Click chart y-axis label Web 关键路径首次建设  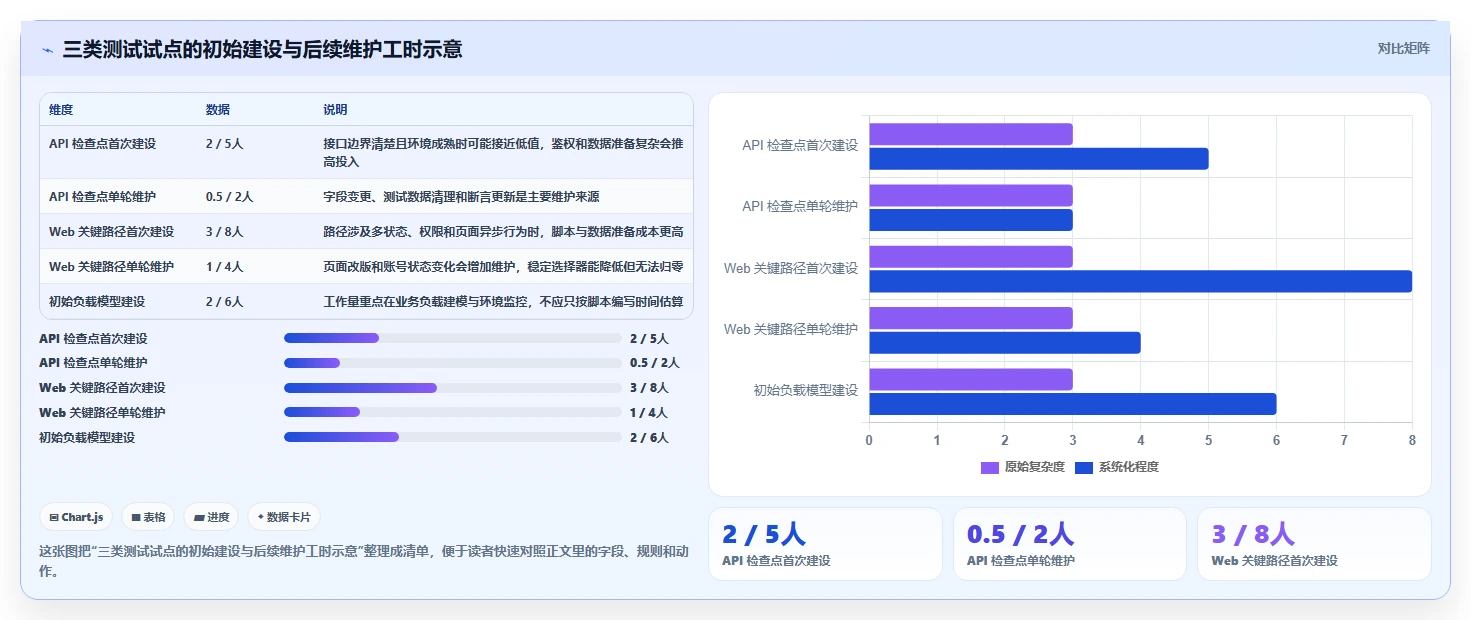coord(791,269)
